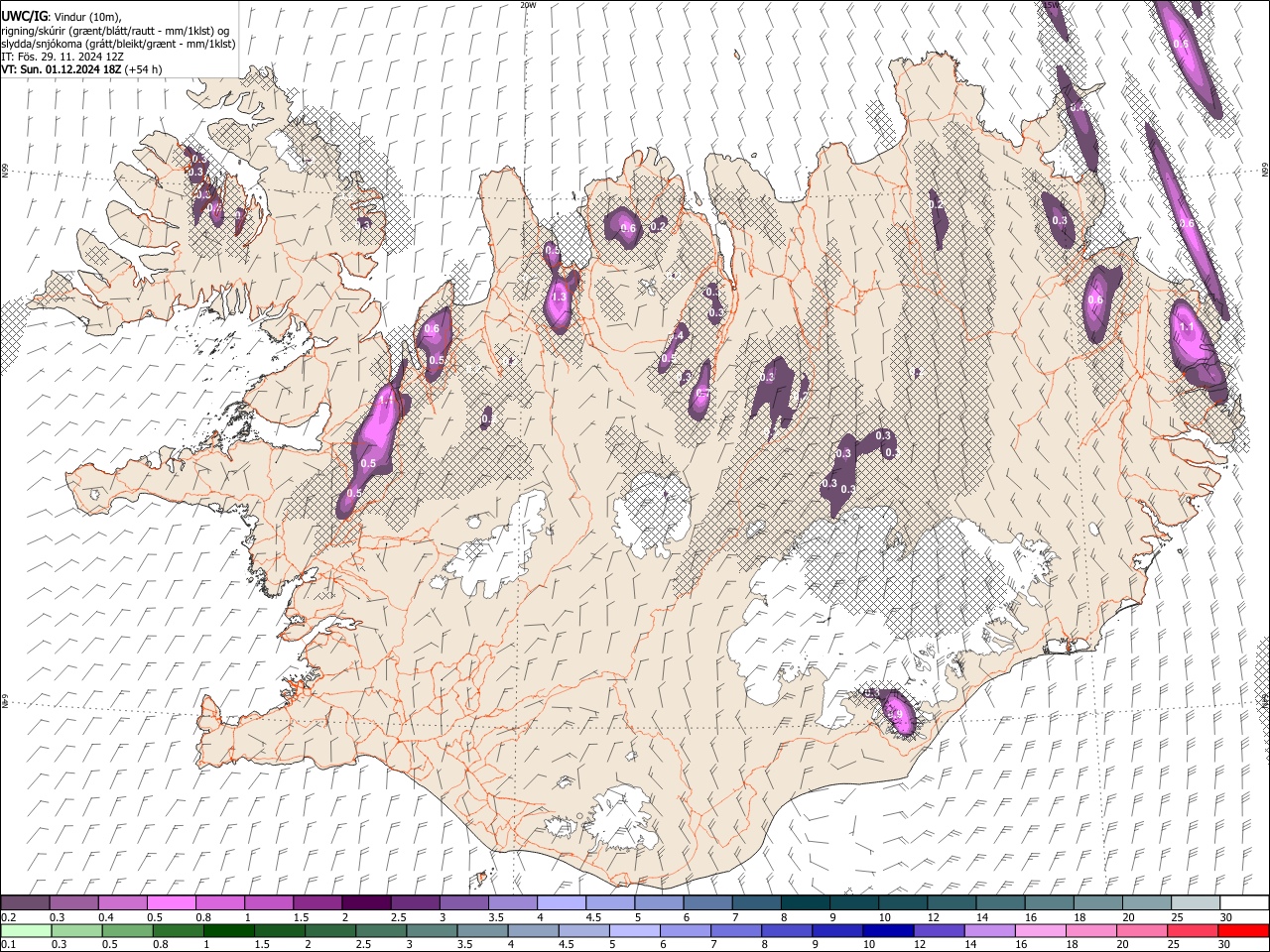Click the '0.4' value in the upper legend
The image size is (1270, 952).
106,917
